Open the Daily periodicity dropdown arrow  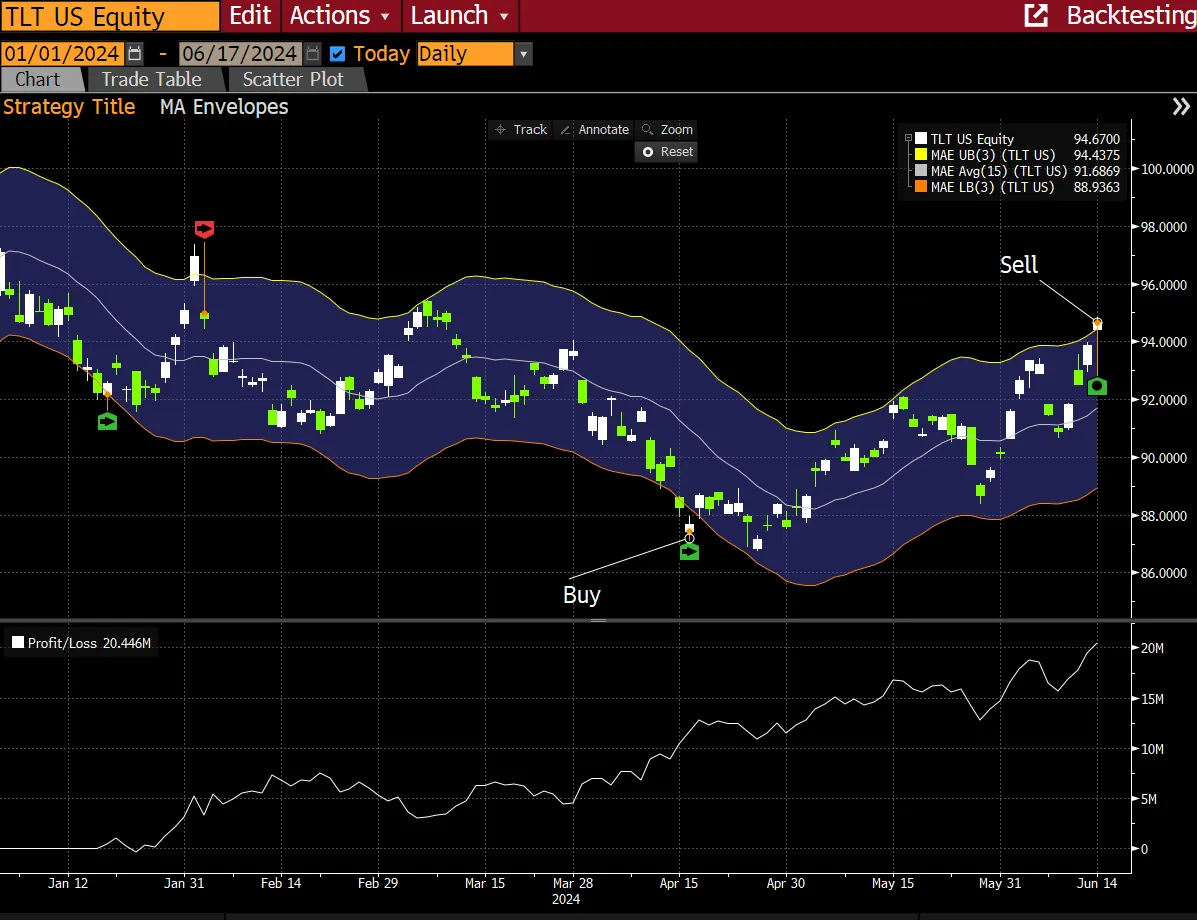(524, 54)
